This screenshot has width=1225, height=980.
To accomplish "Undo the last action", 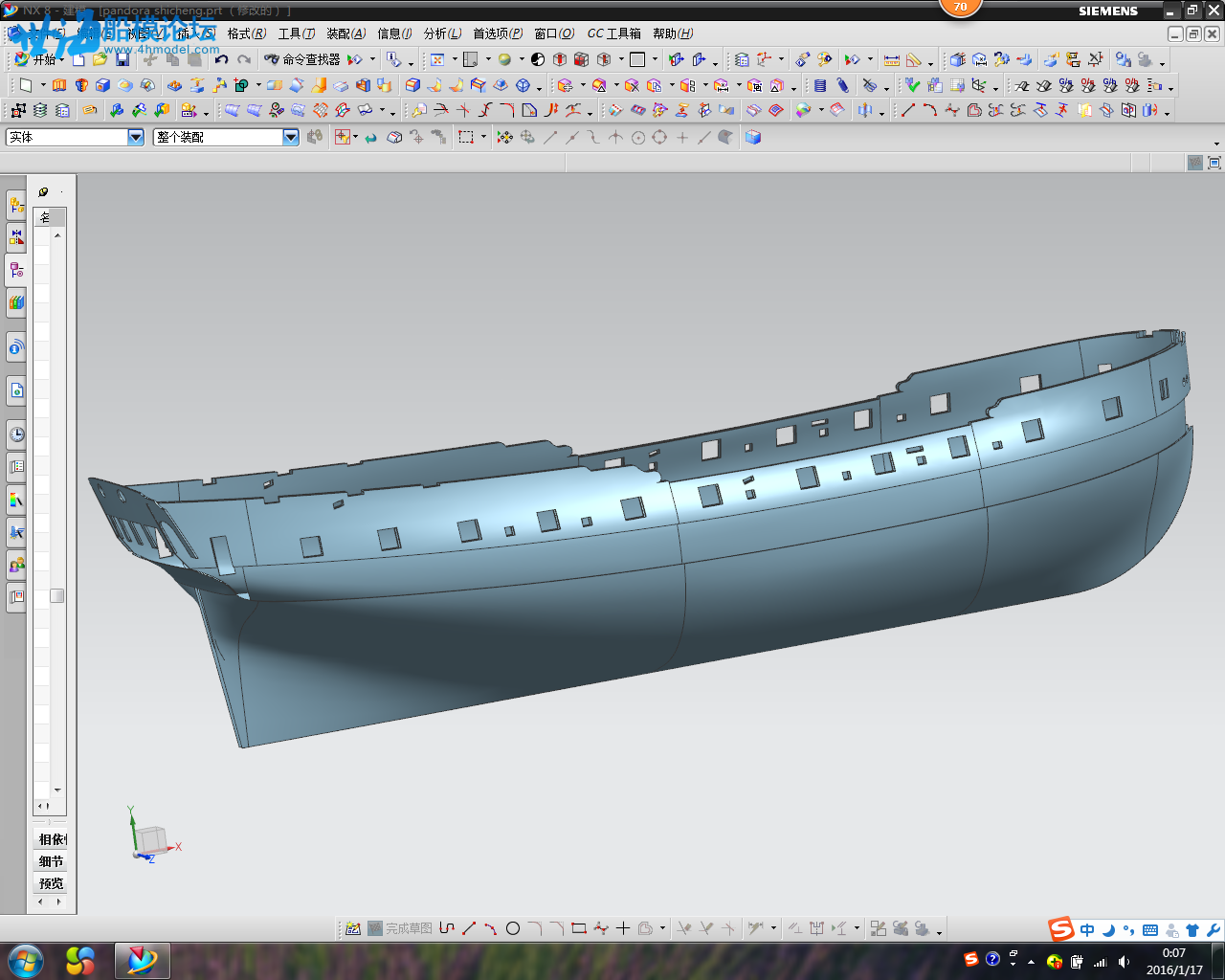I will [222, 59].
